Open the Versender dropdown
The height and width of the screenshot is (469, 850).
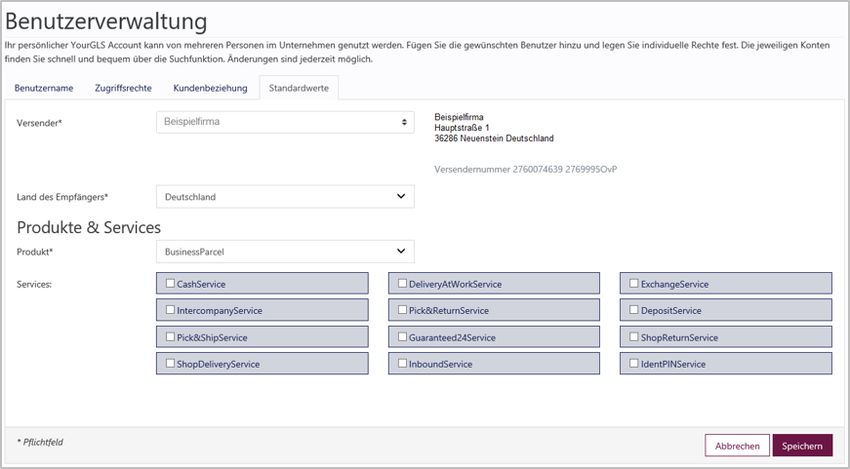coord(285,122)
